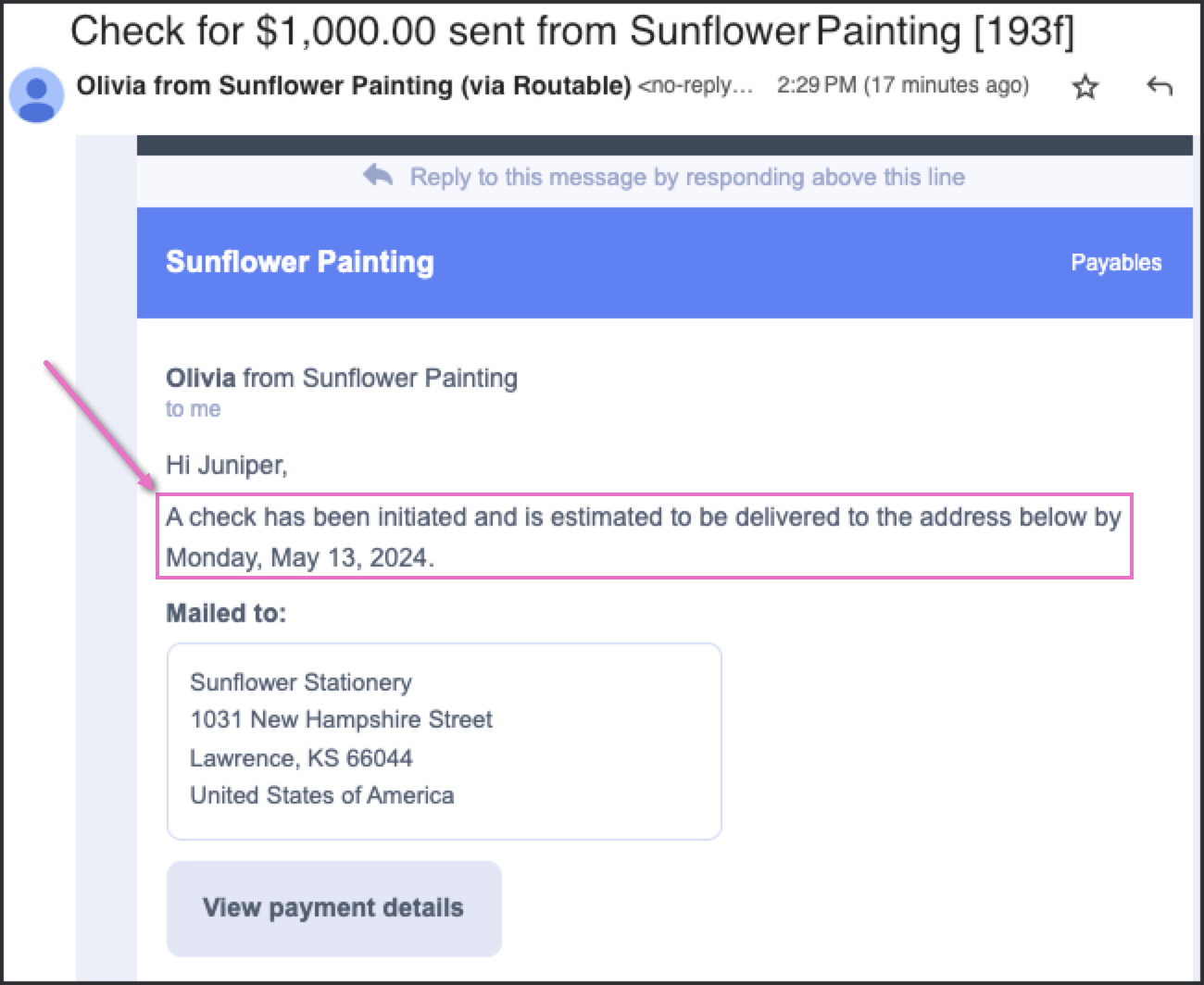Click the 'Mailed to:' label
The image size is (1204, 985).
point(226,613)
